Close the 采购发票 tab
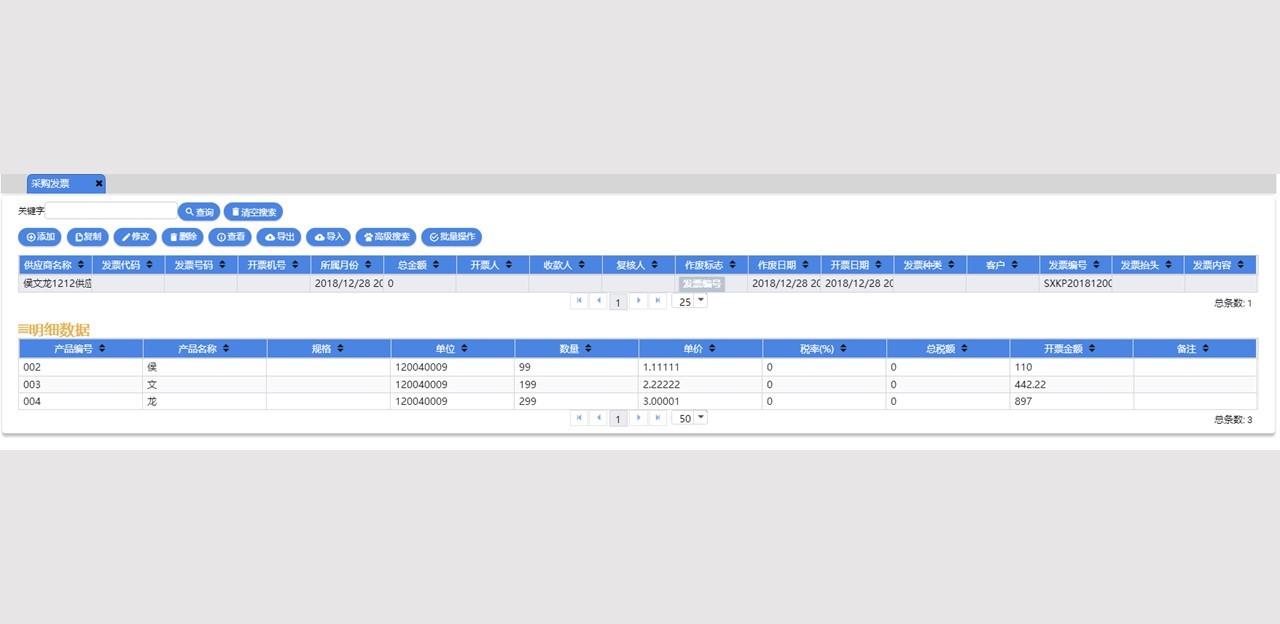The height and width of the screenshot is (624, 1280). pos(99,184)
